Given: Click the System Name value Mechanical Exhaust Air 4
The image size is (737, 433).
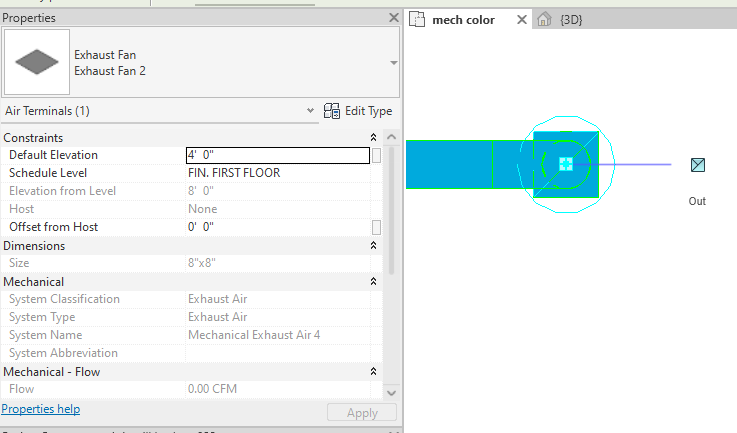Looking at the screenshot, I should pyautogui.click(x=254, y=335).
